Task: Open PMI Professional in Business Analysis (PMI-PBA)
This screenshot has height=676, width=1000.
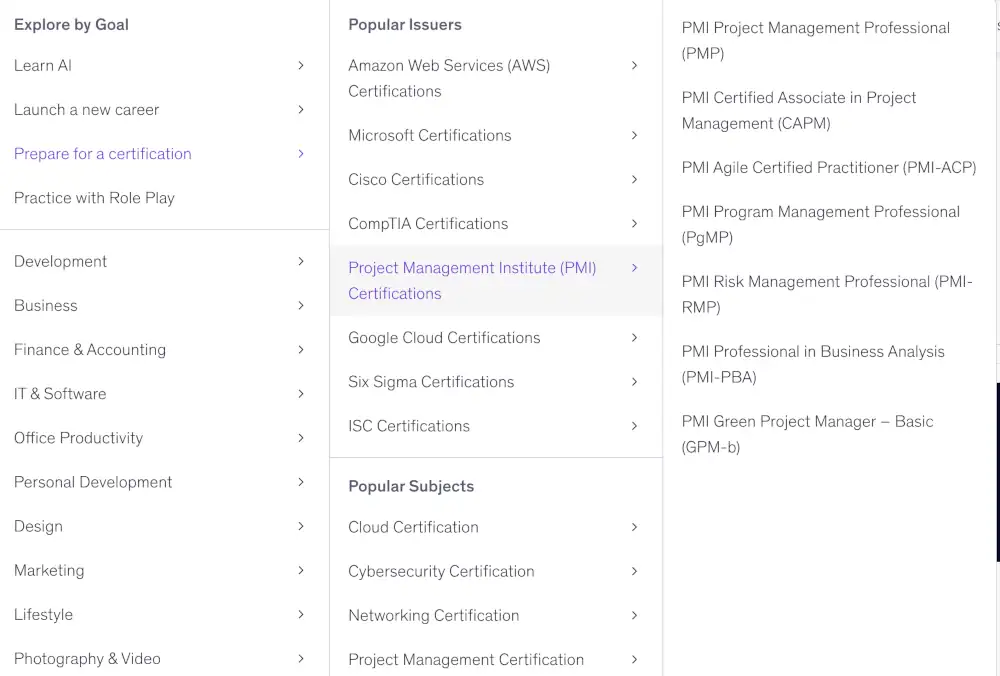Action: pos(812,364)
